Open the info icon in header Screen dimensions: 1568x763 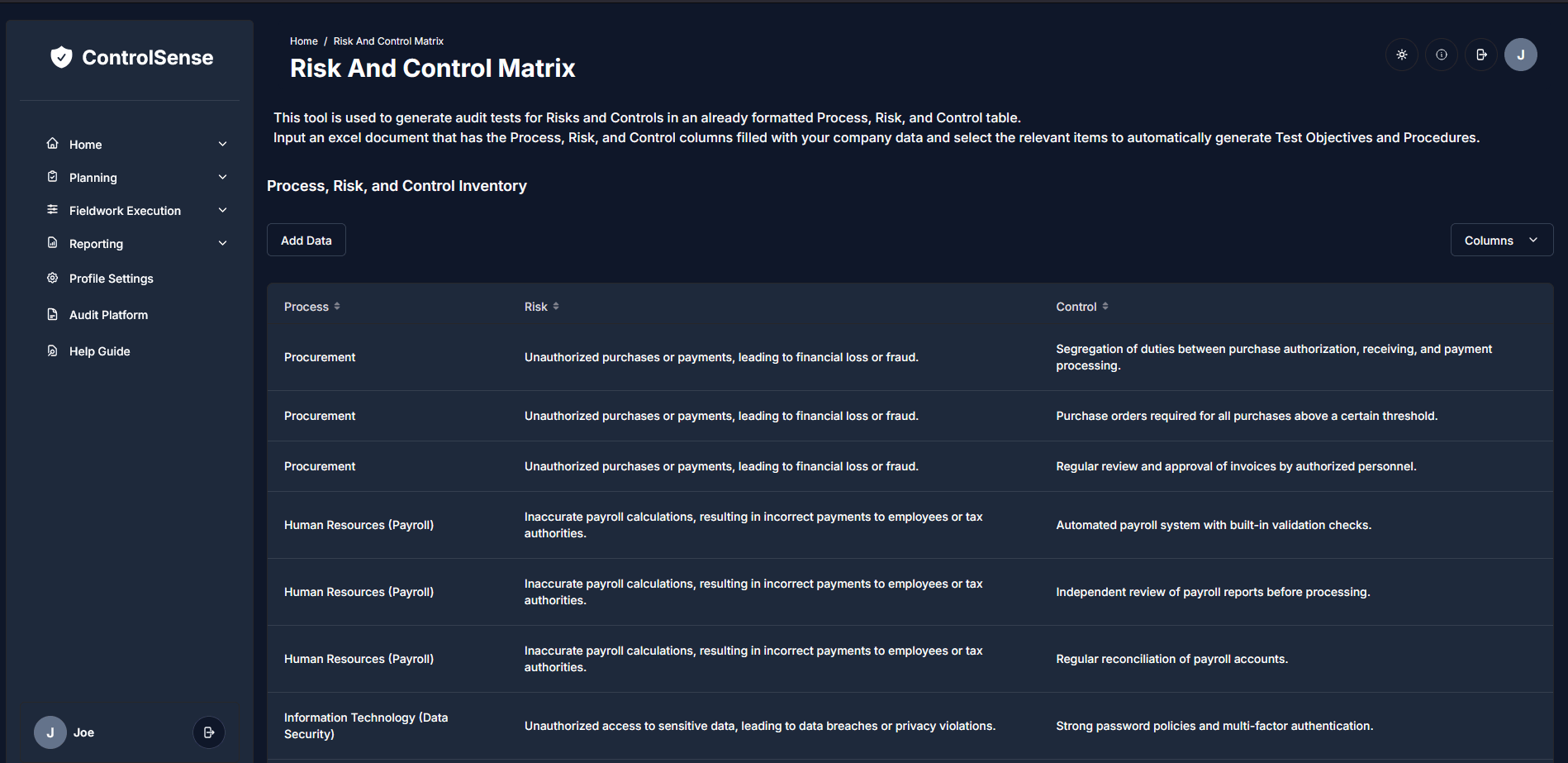pos(1441,55)
